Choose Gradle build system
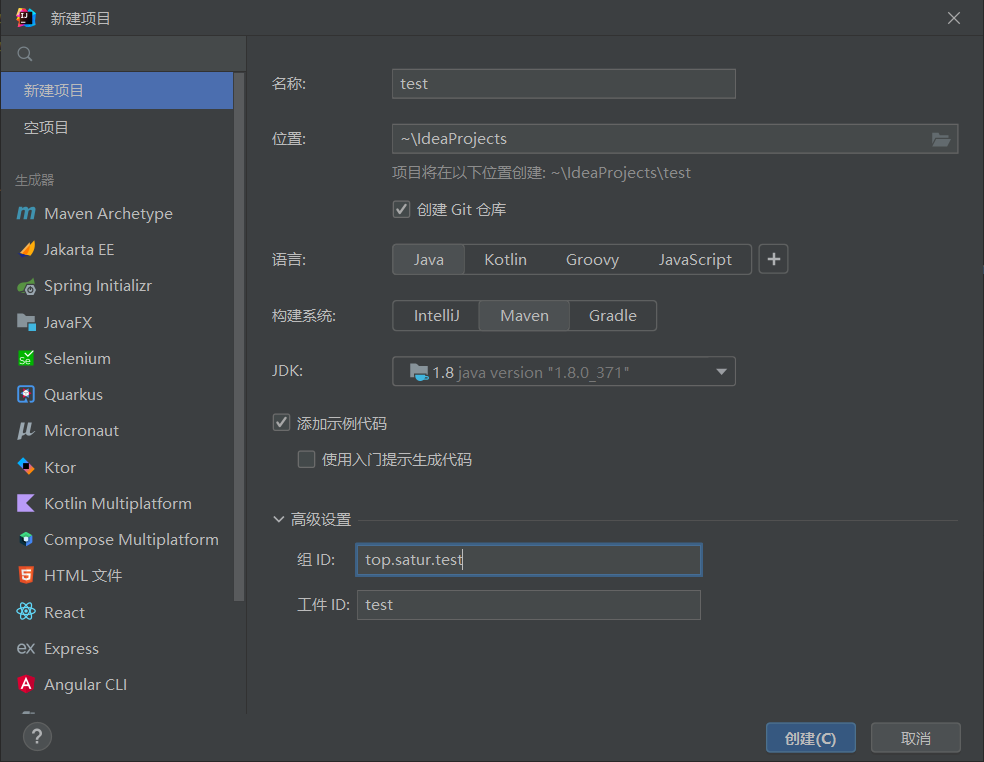The height and width of the screenshot is (762, 984). [x=612, y=315]
